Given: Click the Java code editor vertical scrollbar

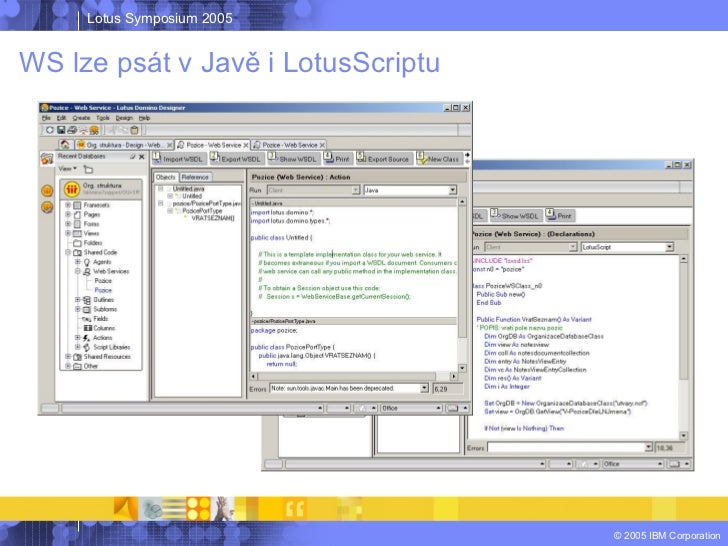Looking at the screenshot, I should tap(462, 285).
